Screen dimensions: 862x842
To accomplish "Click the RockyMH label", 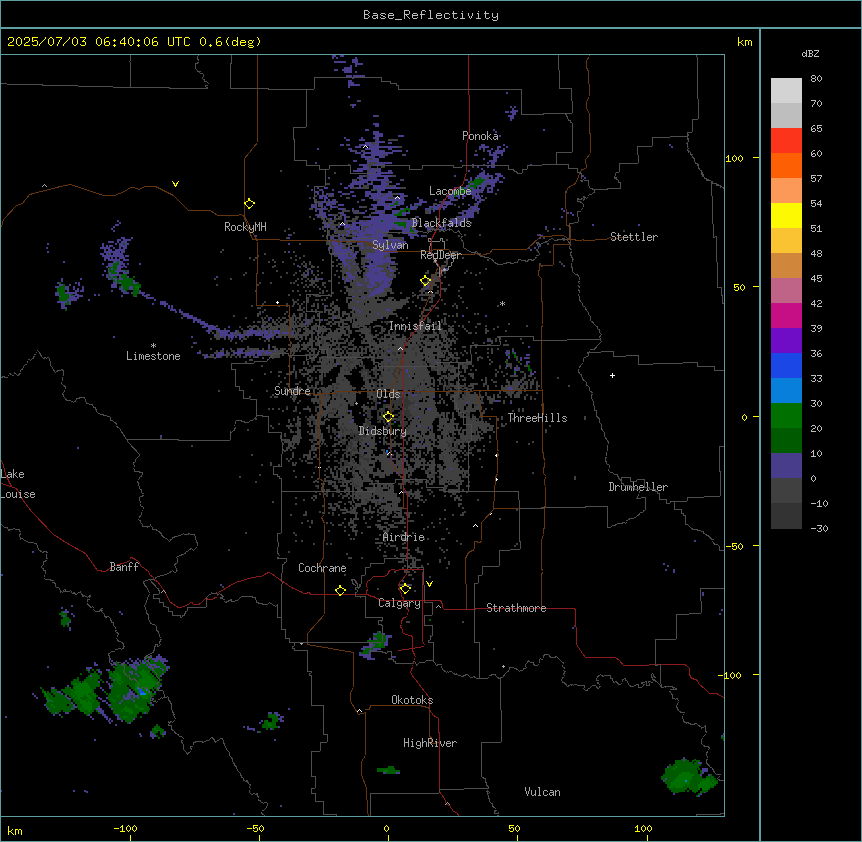I will (245, 227).
